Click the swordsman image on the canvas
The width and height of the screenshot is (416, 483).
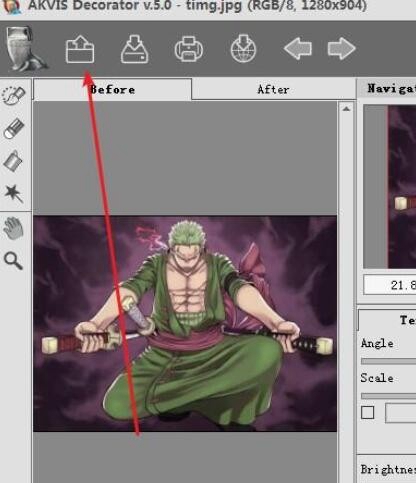(x=185, y=323)
